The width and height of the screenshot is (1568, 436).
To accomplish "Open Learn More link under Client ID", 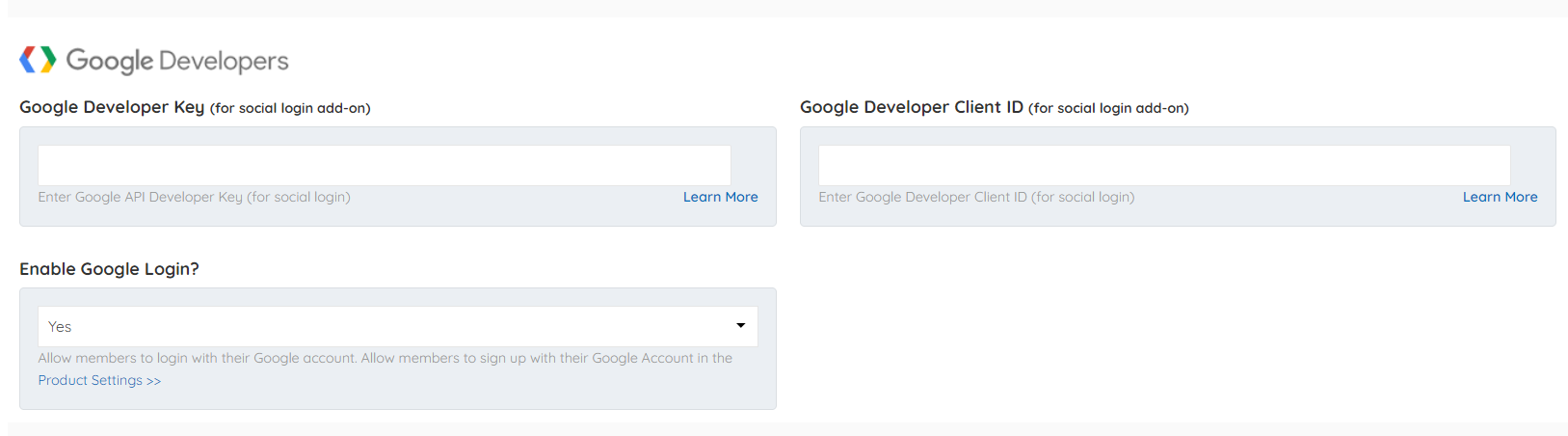I will click(1500, 197).
